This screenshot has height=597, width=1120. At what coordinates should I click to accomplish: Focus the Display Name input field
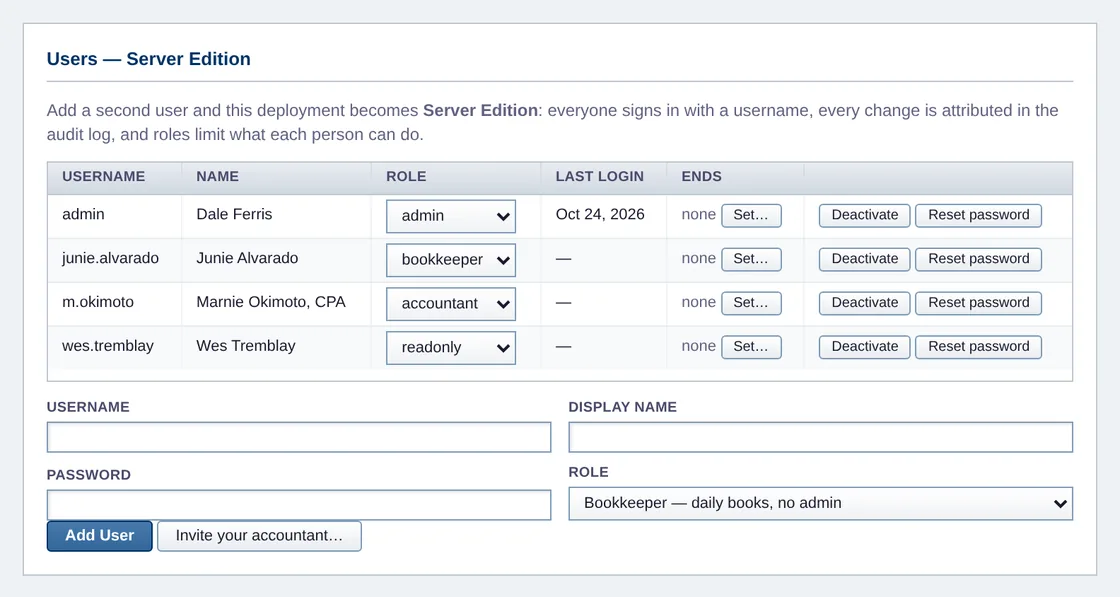821,437
